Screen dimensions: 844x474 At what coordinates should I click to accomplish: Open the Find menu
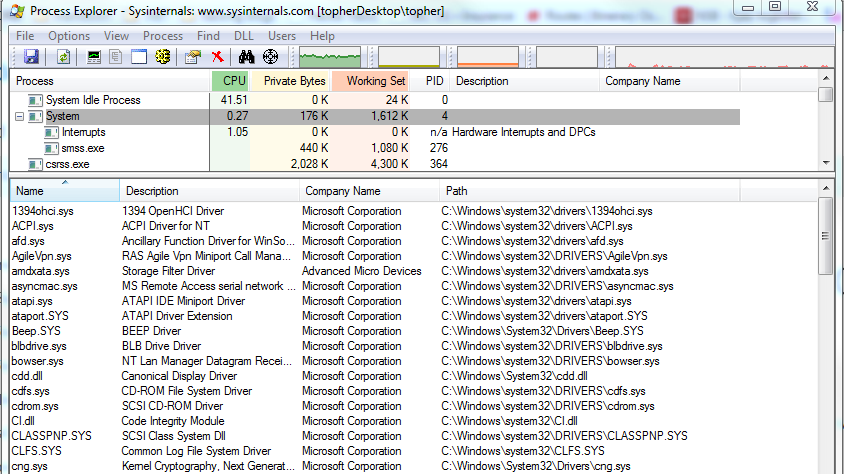coord(208,36)
